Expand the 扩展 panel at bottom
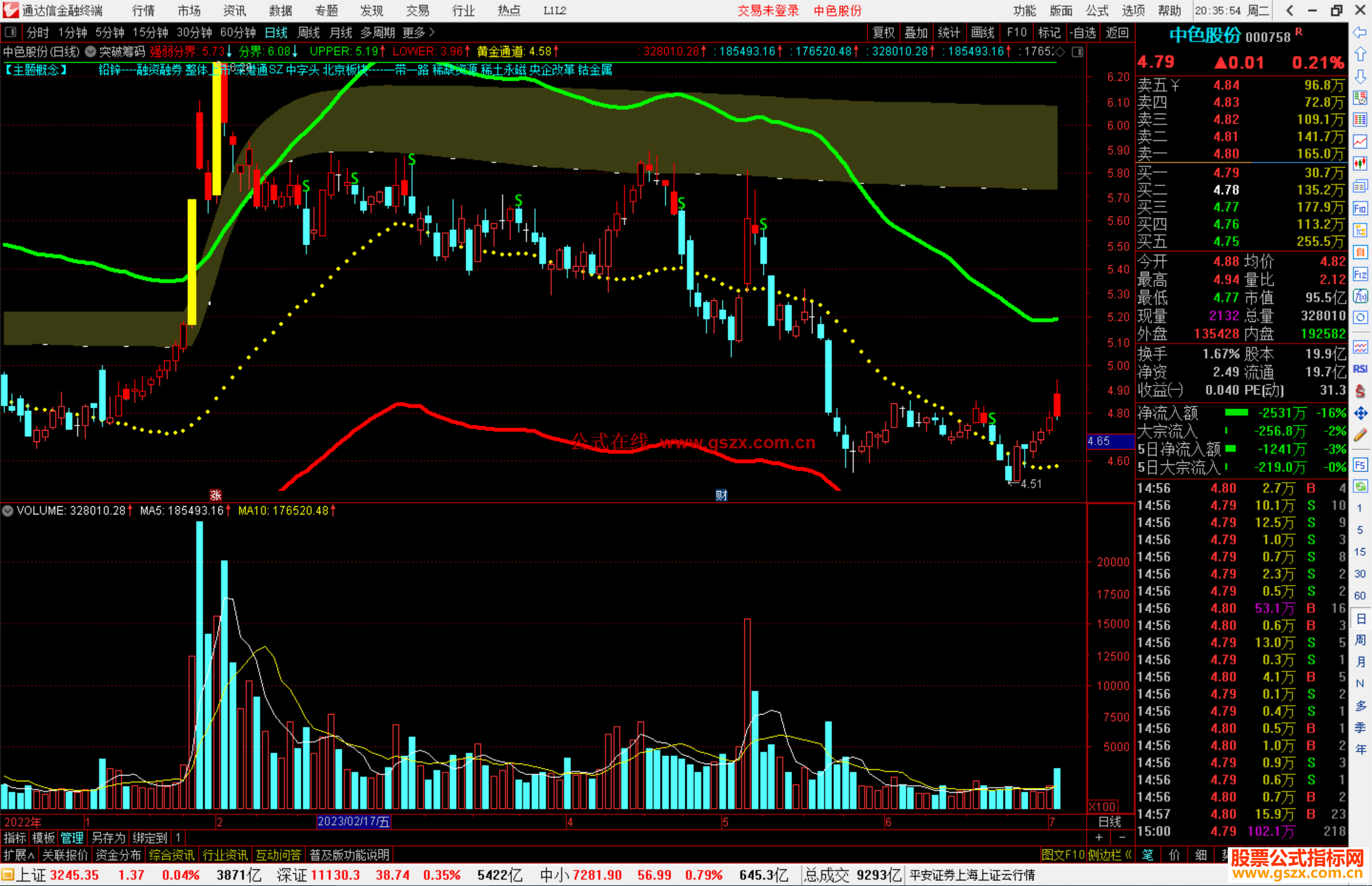 [x=18, y=855]
